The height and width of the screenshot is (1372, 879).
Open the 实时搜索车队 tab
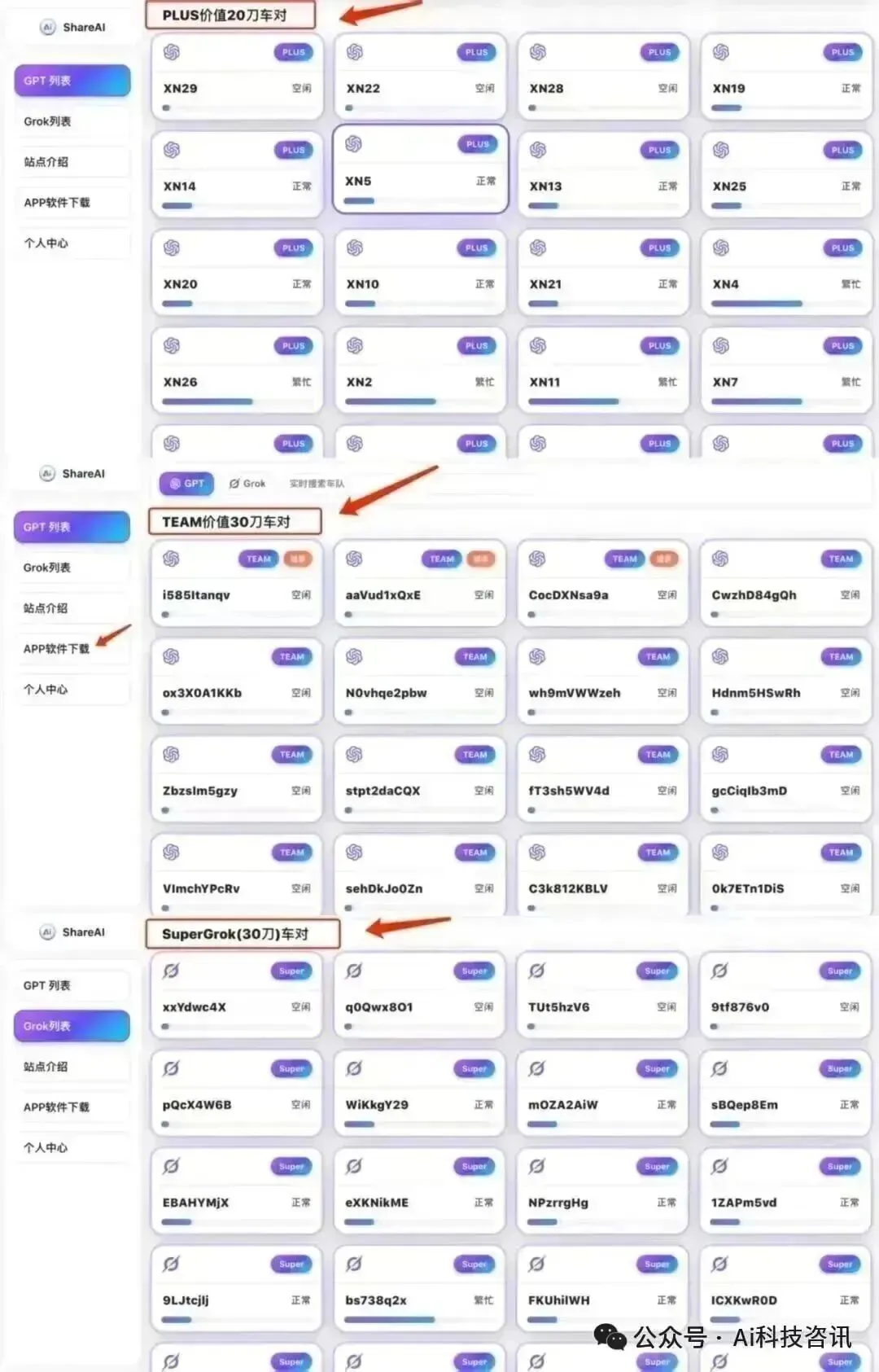pos(317,484)
